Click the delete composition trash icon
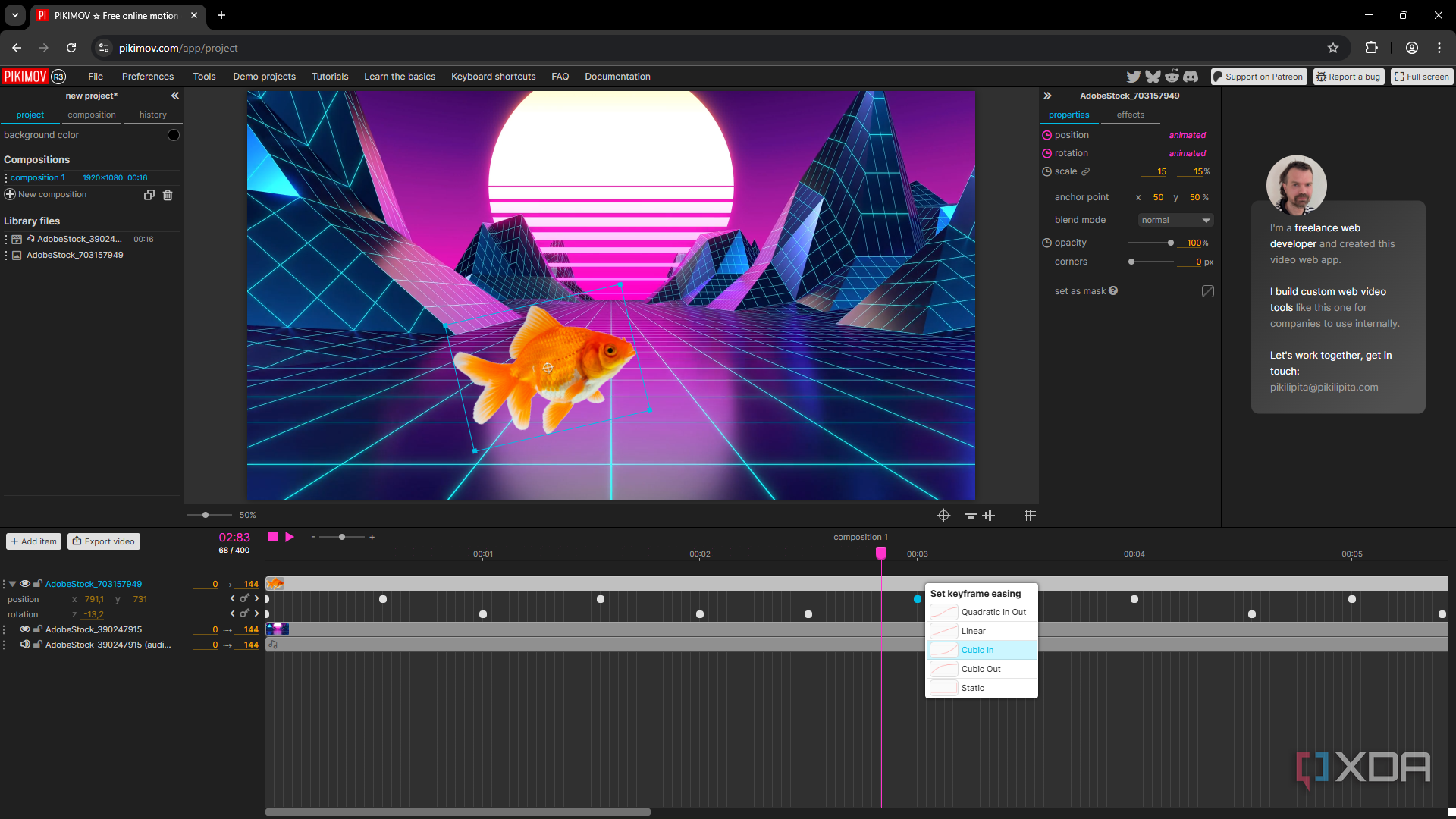 (x=168, y=195)
